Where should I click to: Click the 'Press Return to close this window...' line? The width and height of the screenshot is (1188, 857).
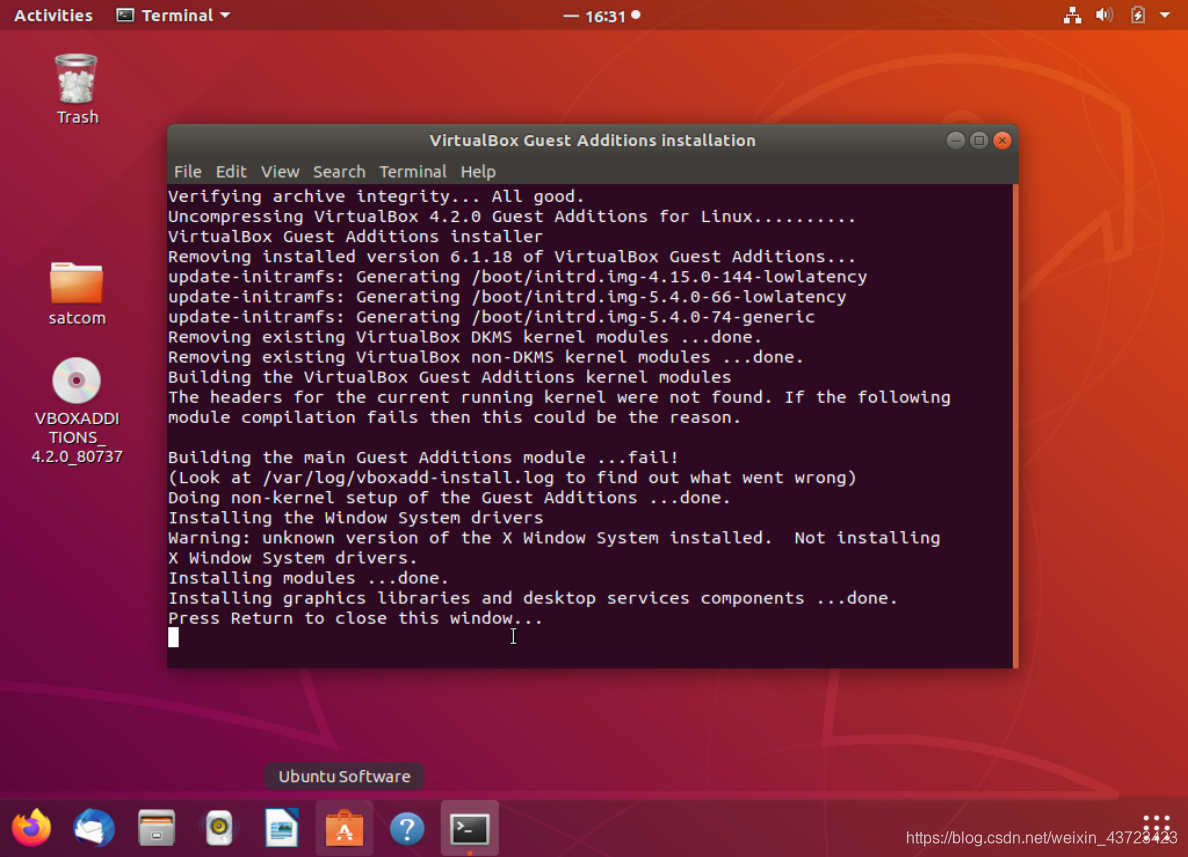(355, 618)
